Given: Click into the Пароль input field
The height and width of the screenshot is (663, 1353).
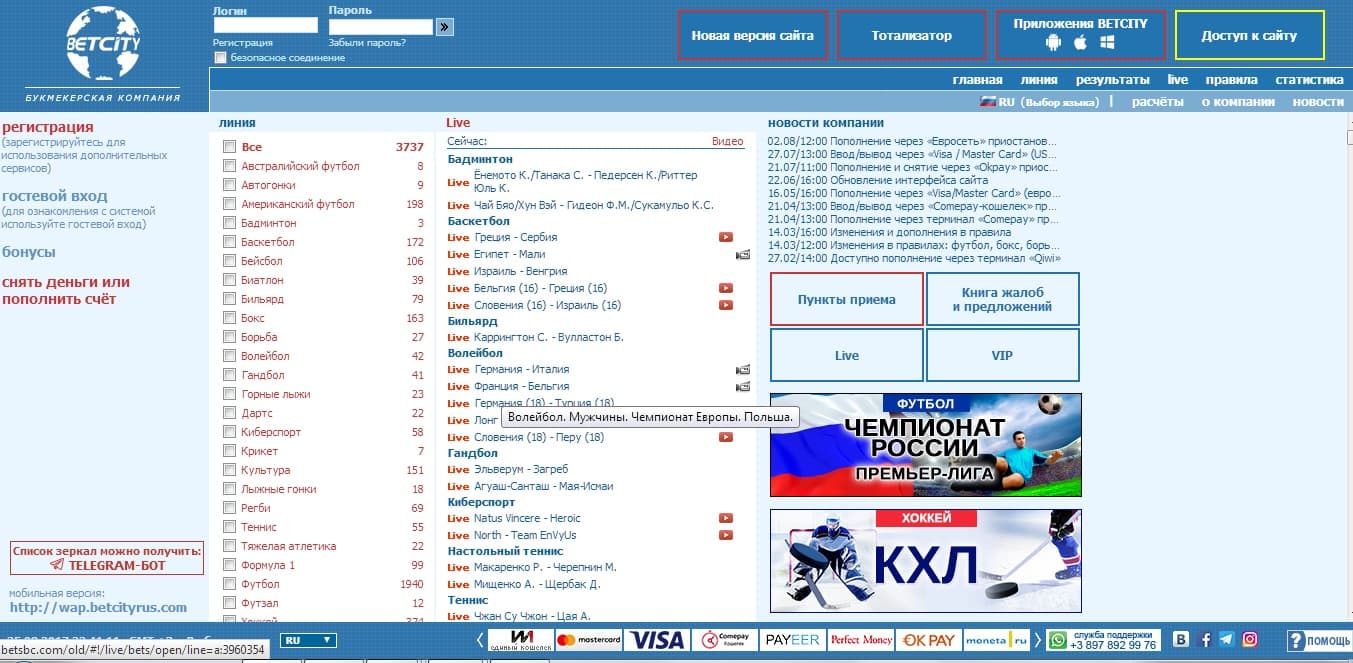Looking at the screenshot, I should [x=381, y=27].
